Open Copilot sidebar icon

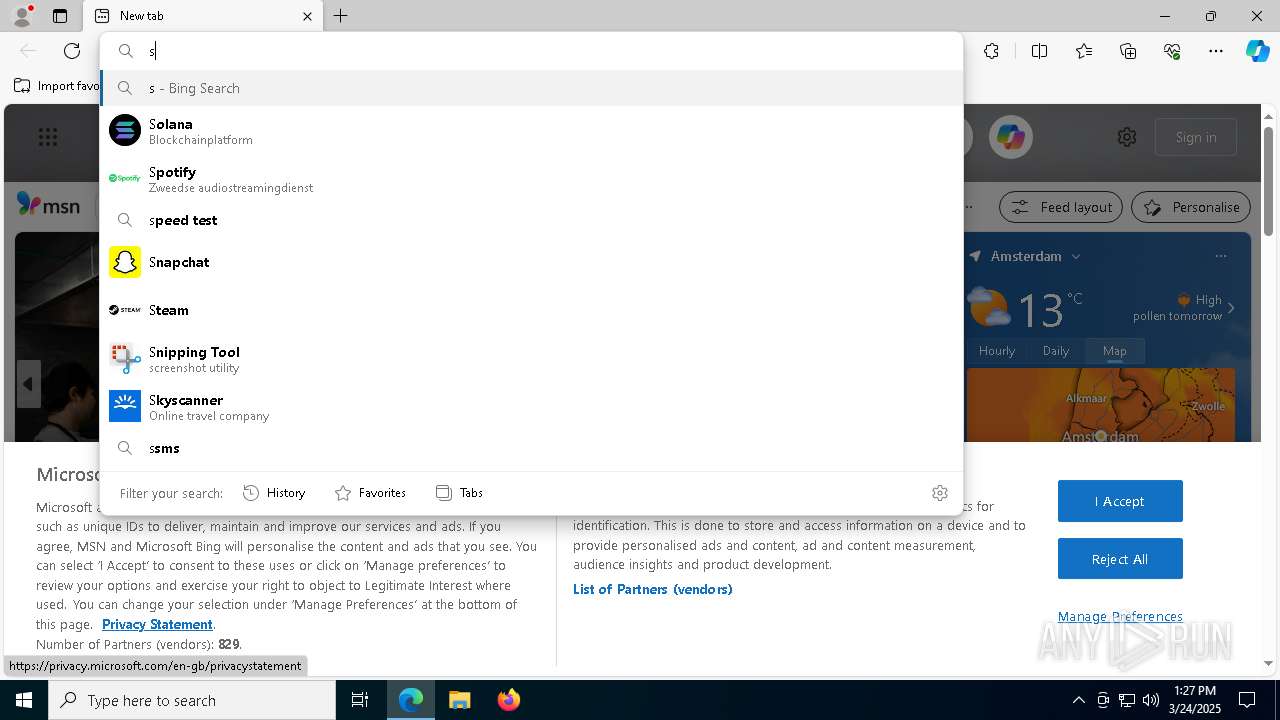tap(1257, 51)
